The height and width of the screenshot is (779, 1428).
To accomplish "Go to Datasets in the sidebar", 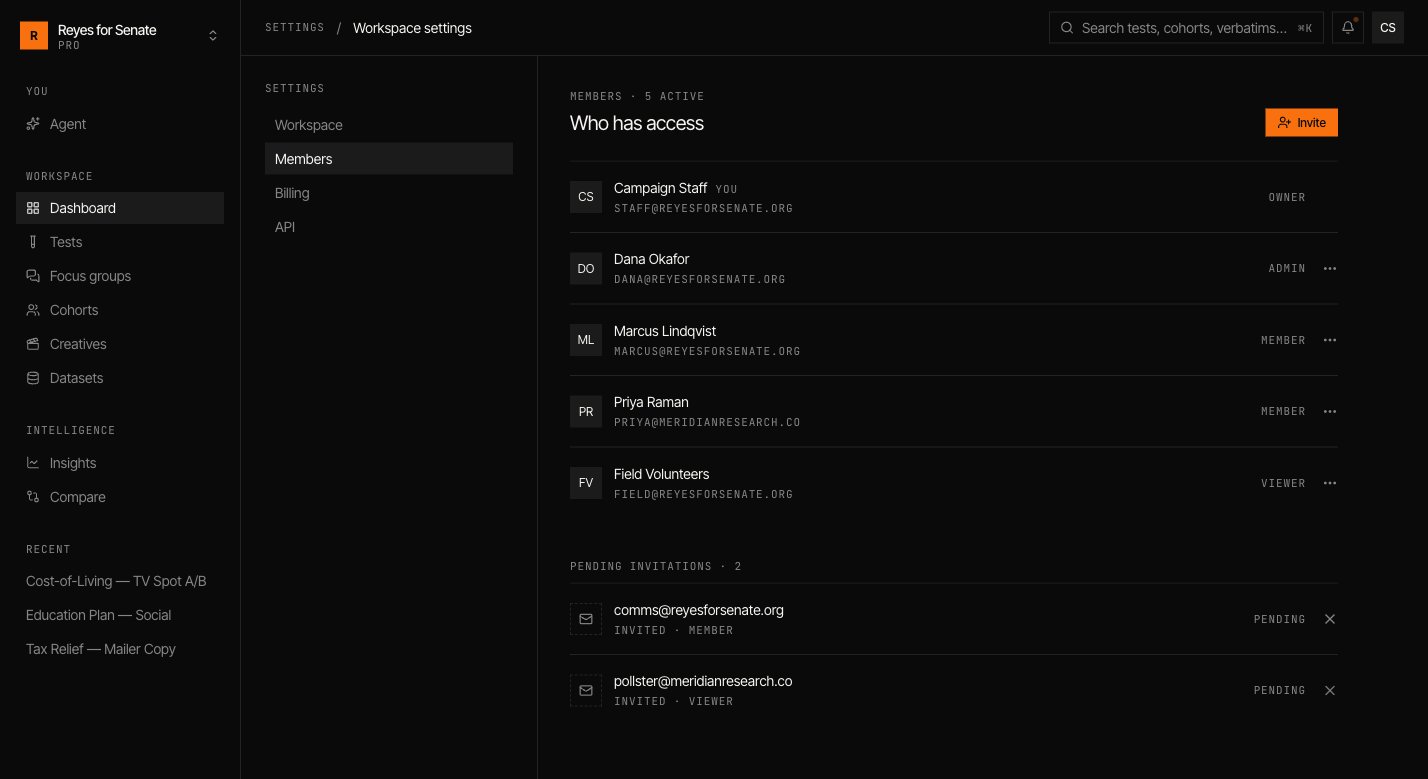I will pyautogui.click(x=120, y=378).
